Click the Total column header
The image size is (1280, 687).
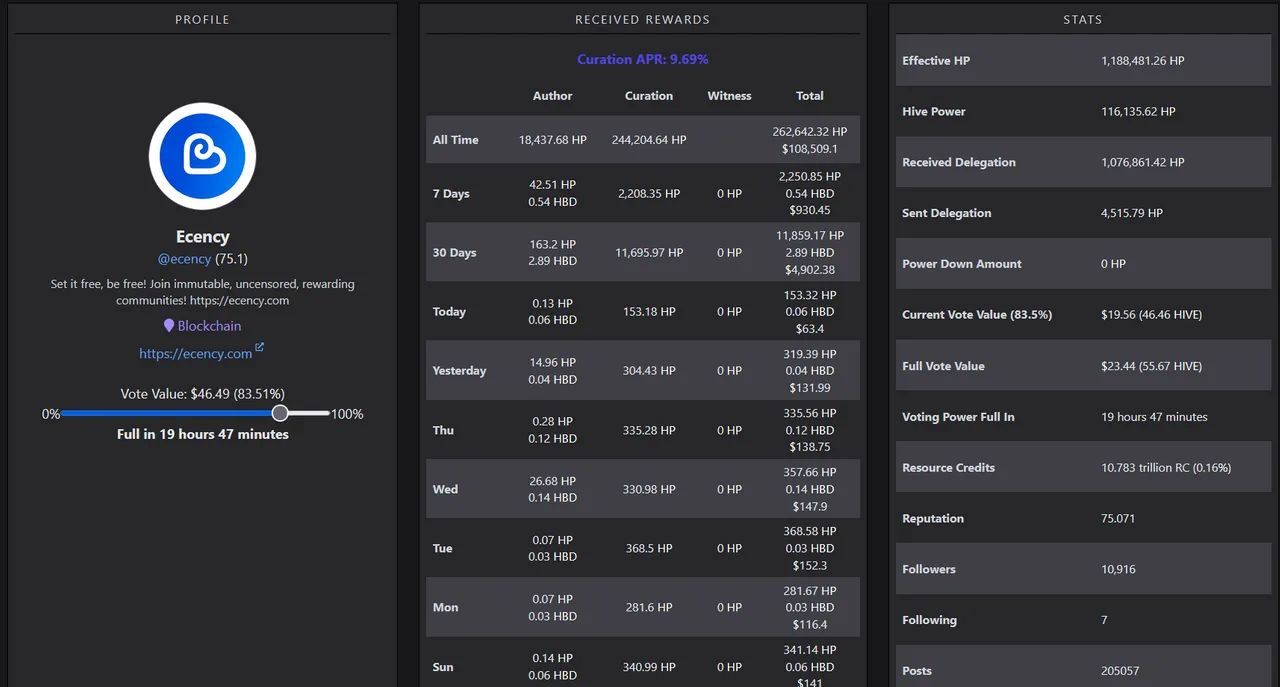(x=810, y=96)
